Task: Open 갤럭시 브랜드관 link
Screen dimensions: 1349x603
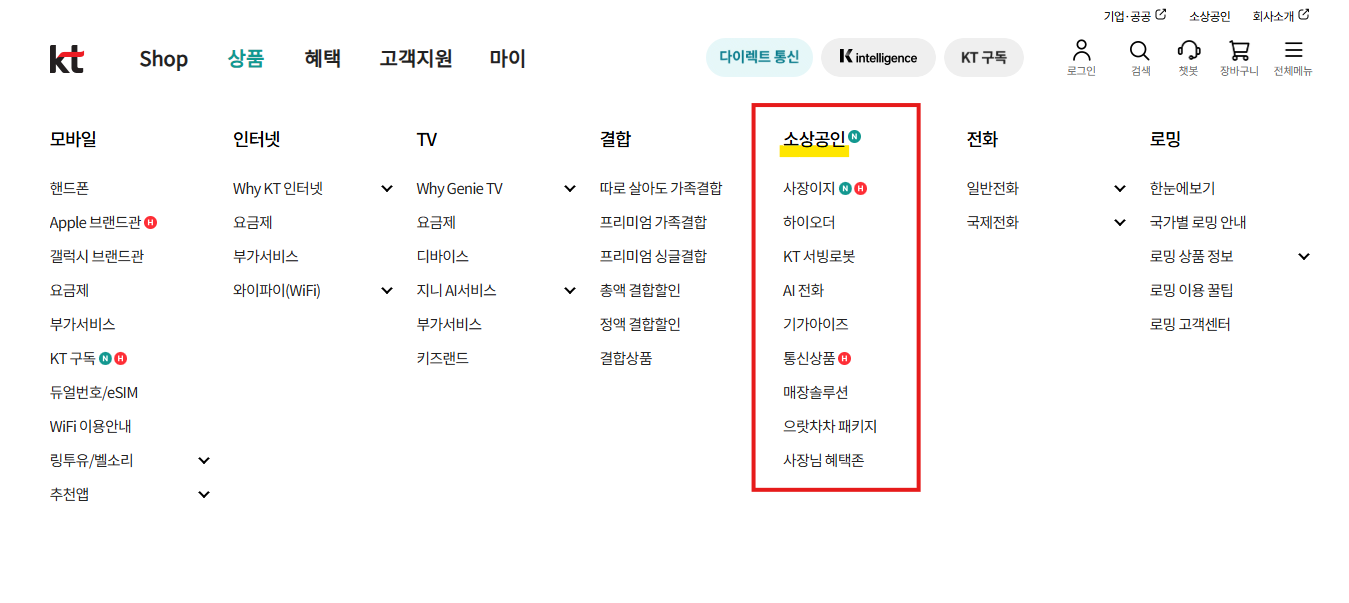Action: tap(97, 257)
